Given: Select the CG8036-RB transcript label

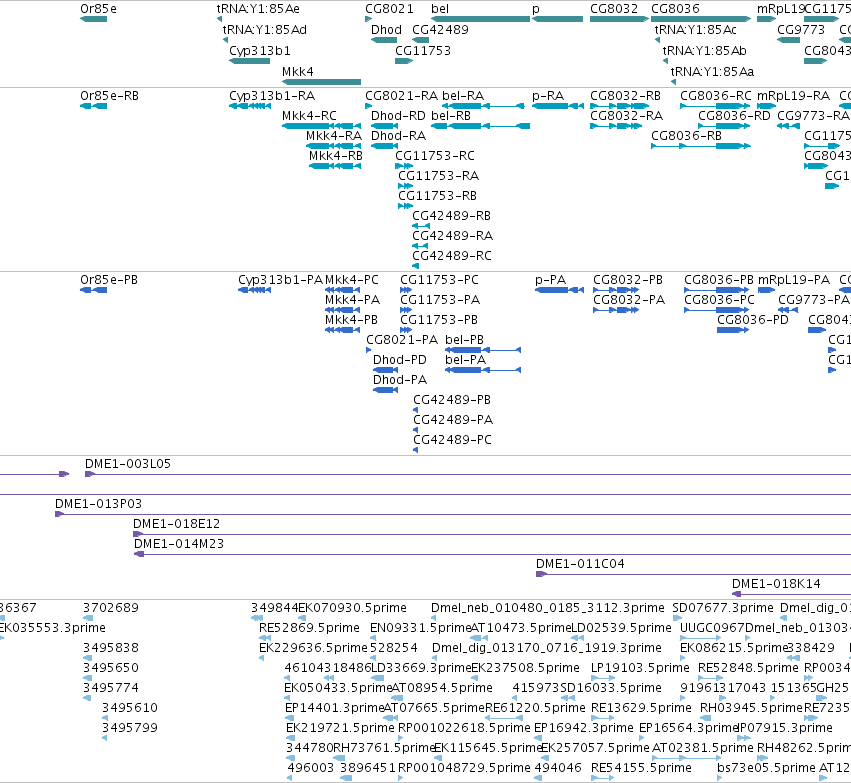Looking at the screenshot, I should click(x=687, y=136).
